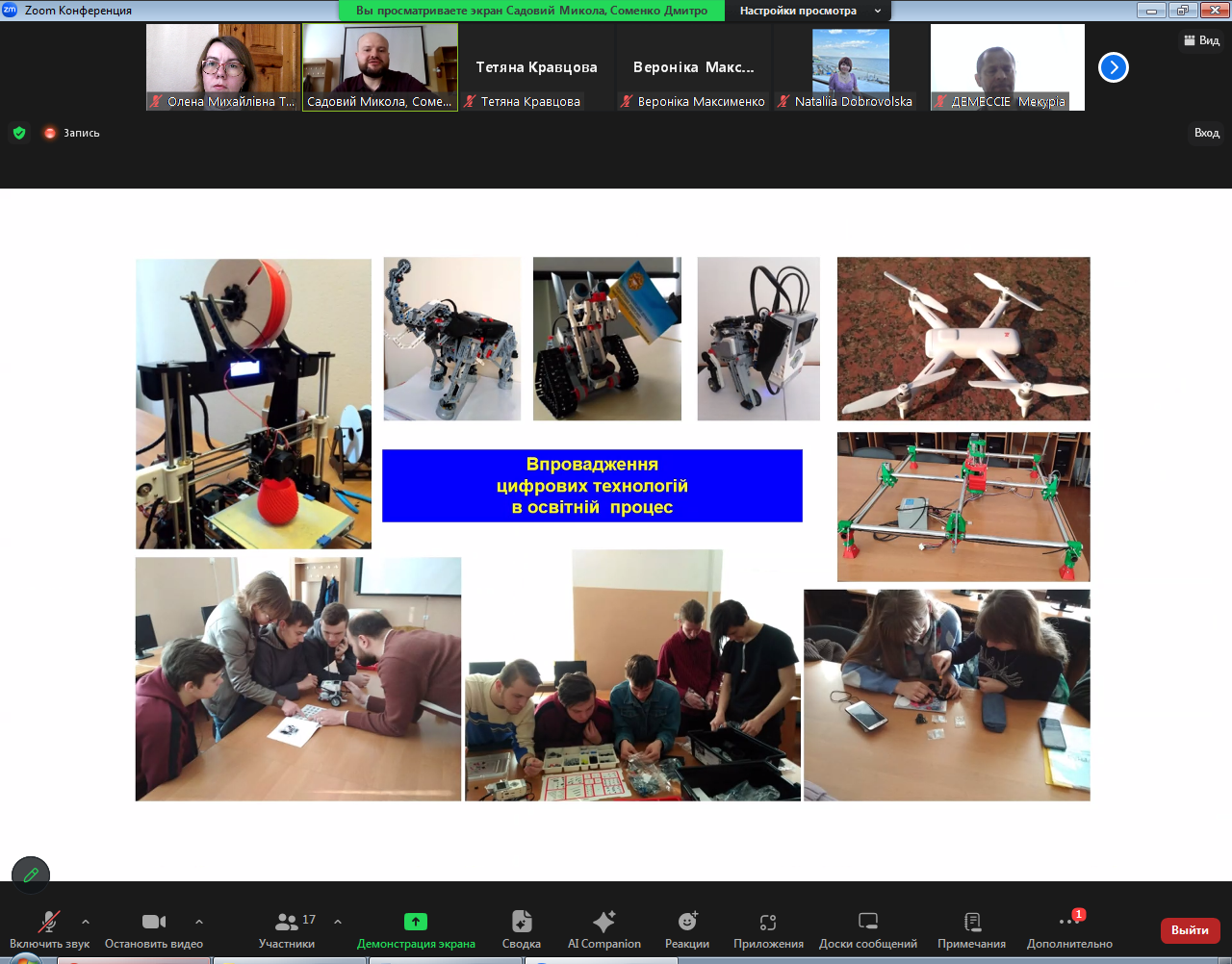Select Nataliia Dobrovolska's video thumbnail
The height and width of the screenshot is (964, 1232).
pyautogui.click(x=851, y=67)
